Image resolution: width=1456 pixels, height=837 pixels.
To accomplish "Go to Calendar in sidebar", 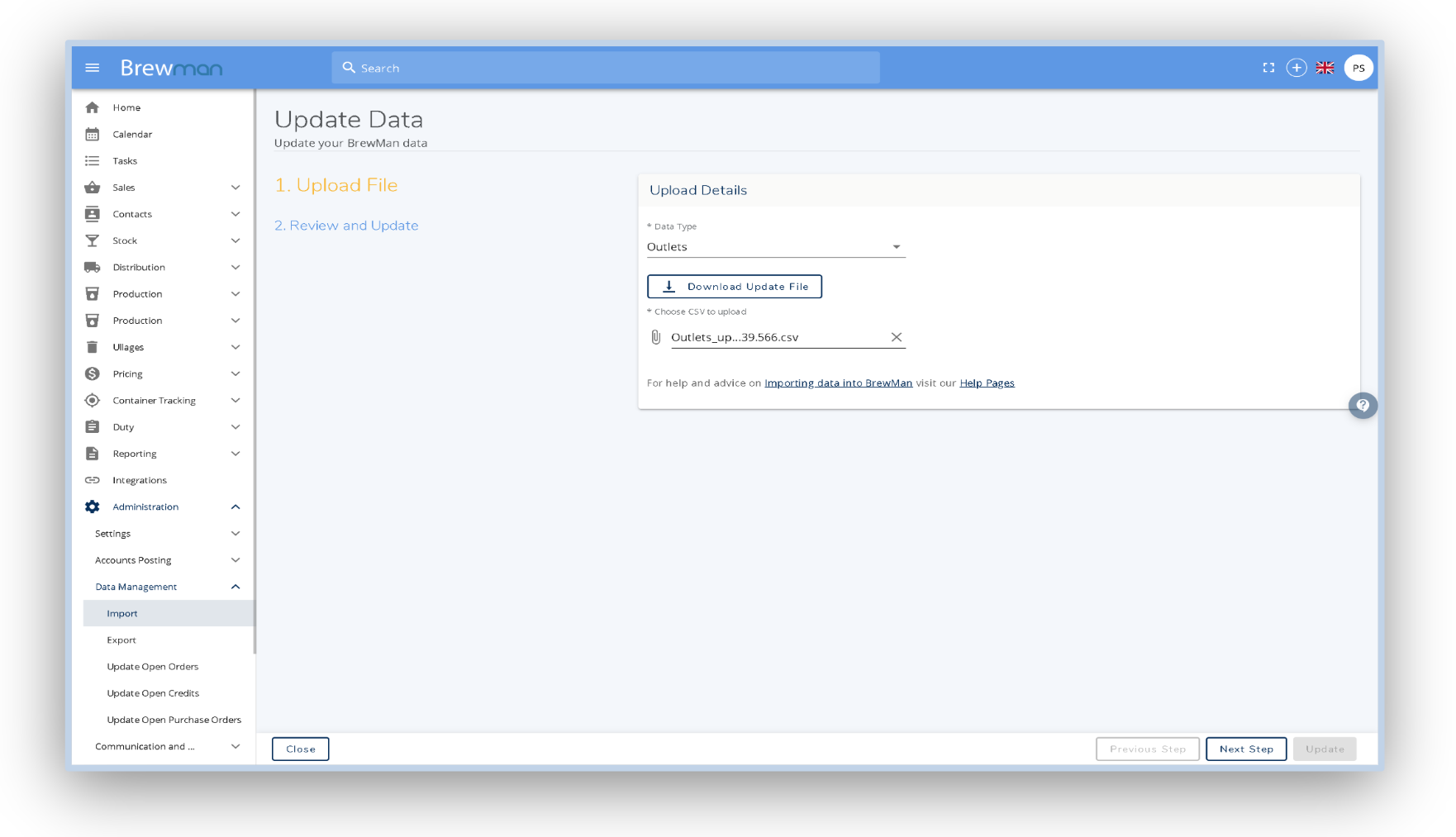I will (x=132, y=134).
